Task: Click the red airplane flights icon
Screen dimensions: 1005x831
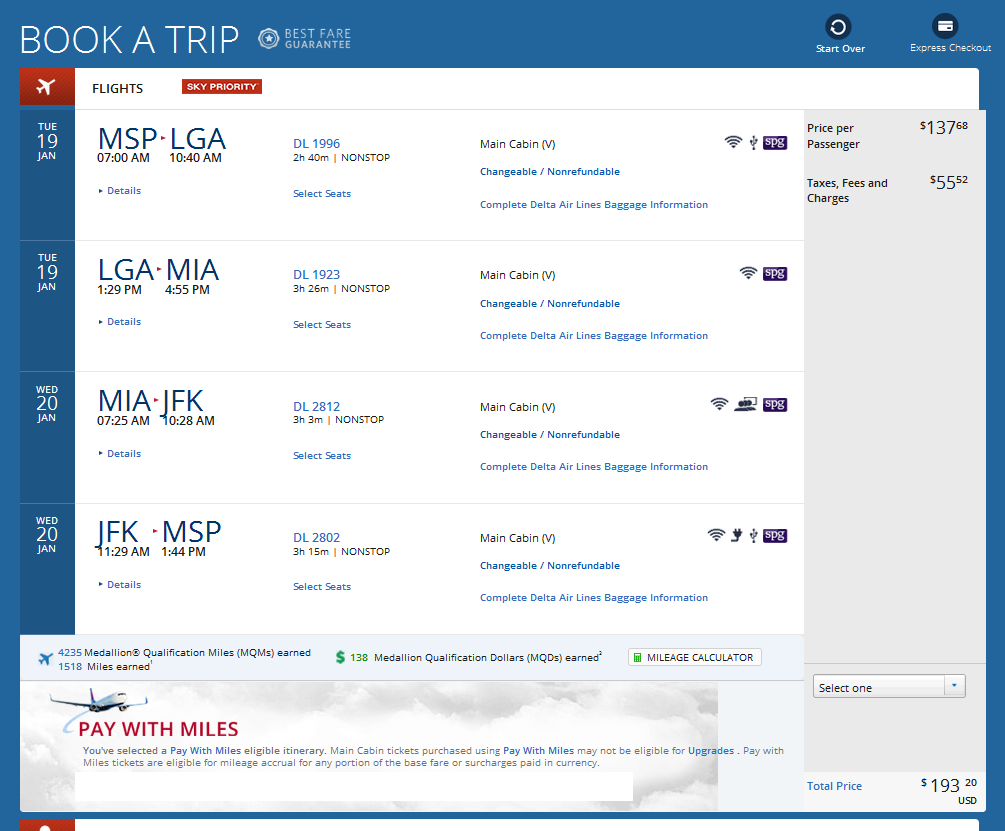Action: coord(46,87)
